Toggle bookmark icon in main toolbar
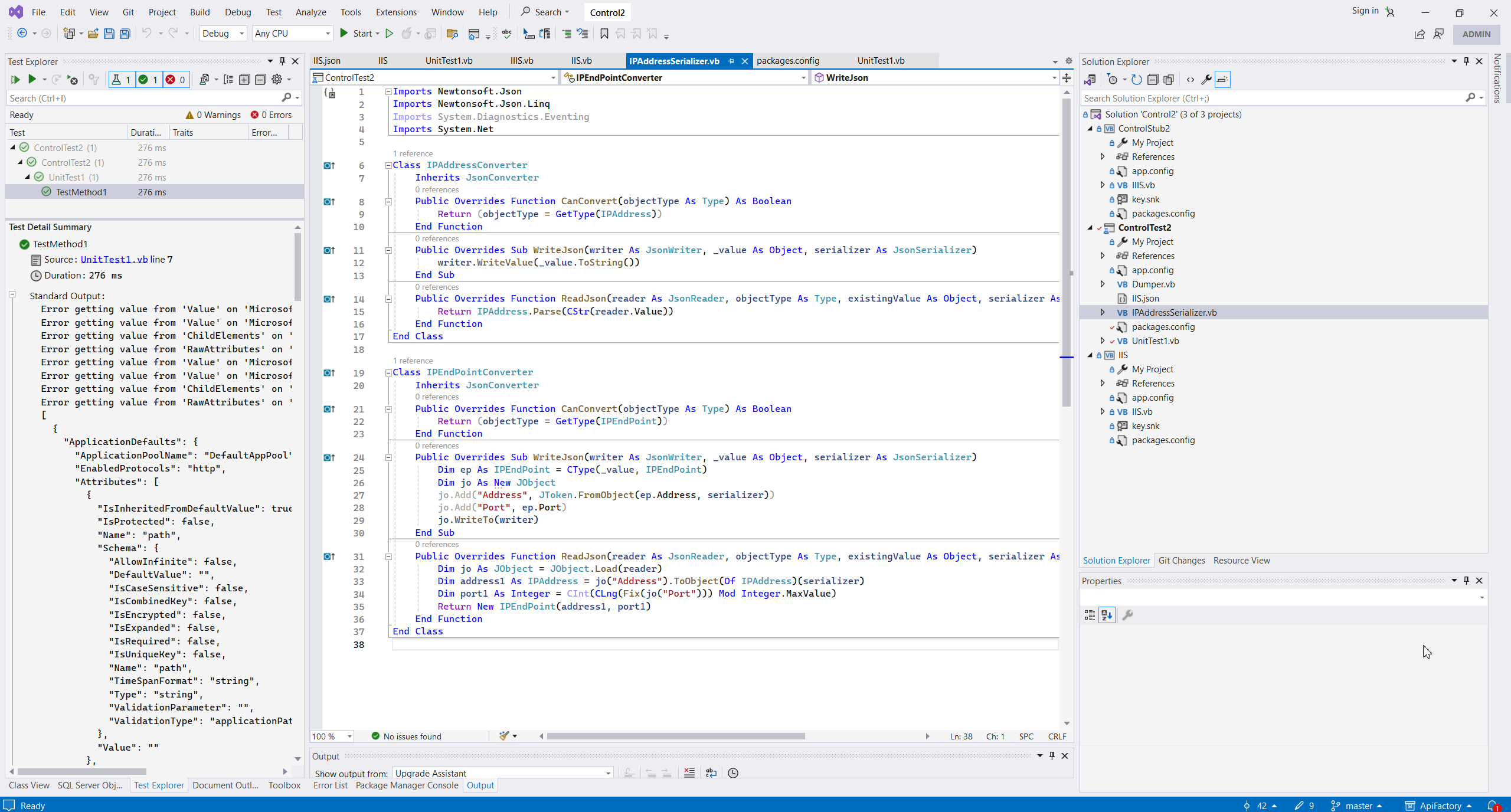The width and height of the screenshot is (1511, 812). [x=604, y=34]
